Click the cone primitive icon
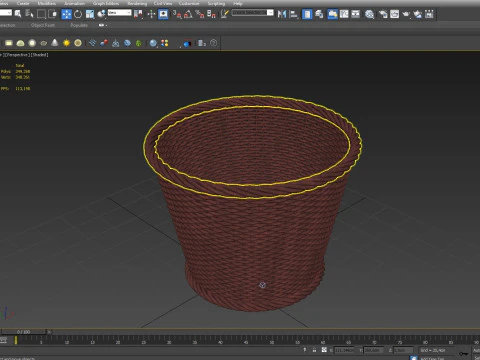The height and width of the screenshot is (360, 480). (x=55, y=43)
